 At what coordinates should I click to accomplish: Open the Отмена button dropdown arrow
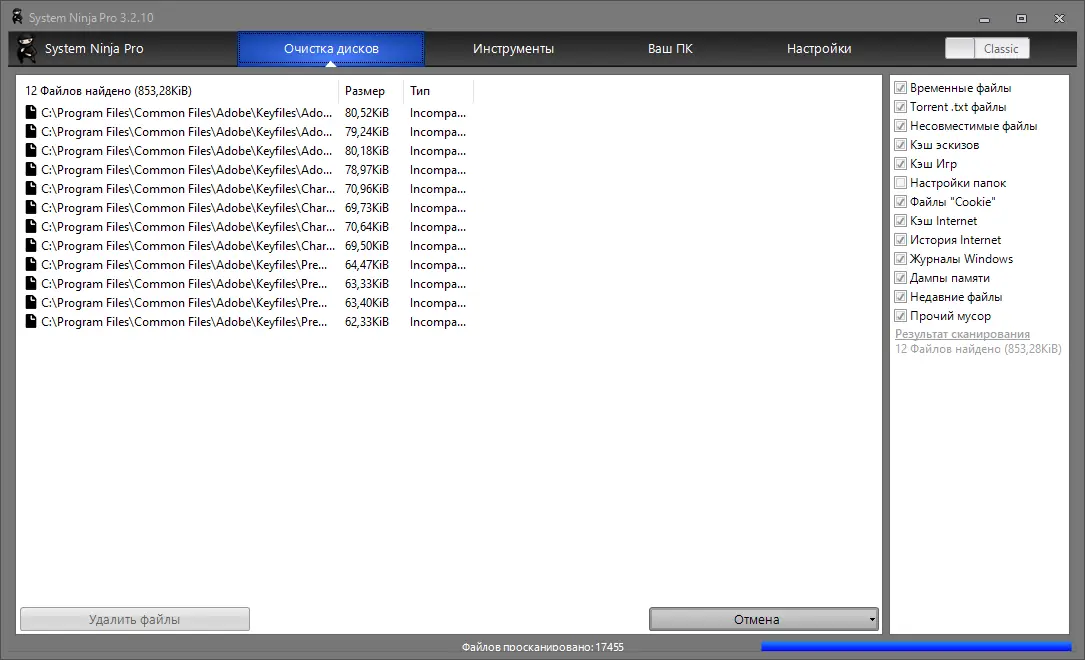[872, 619]
